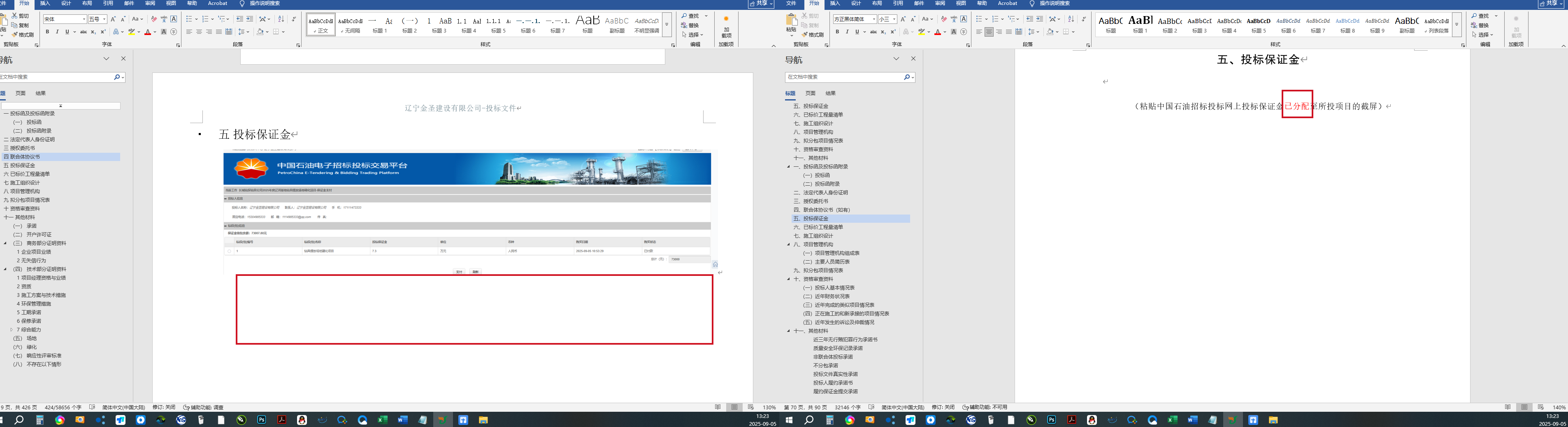Align text right in left Word window

(209, 32)
